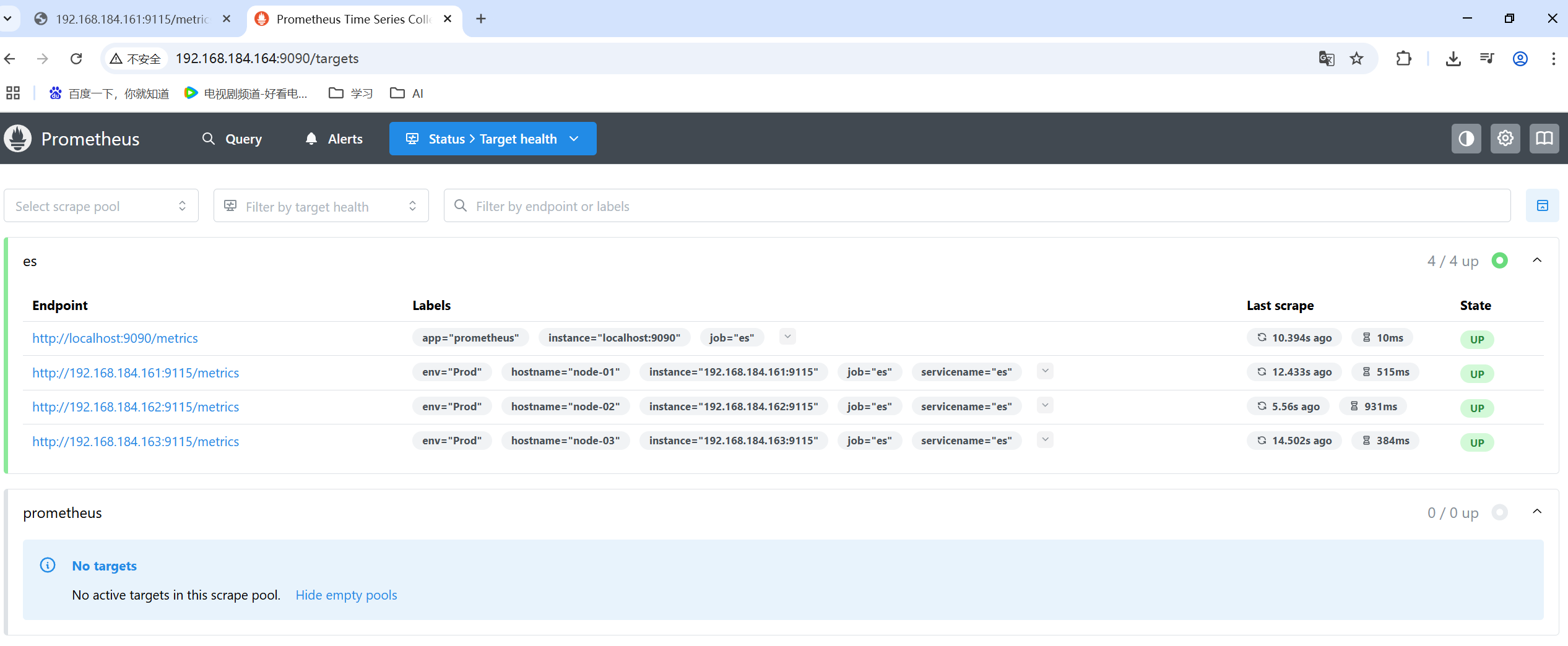Collapse the es scrape pool section

pos(1536,261)
